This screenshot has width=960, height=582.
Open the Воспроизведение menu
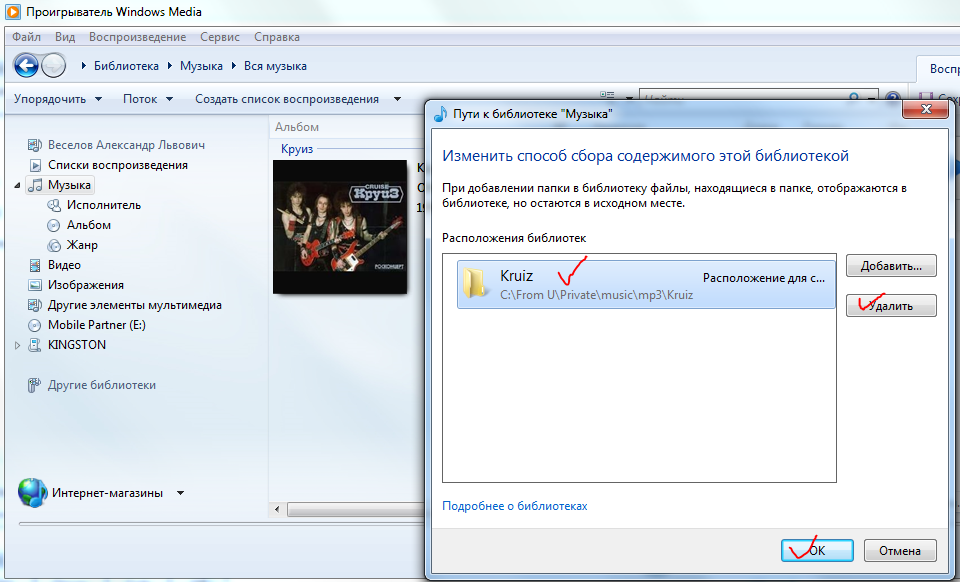[x=137, y=37]
